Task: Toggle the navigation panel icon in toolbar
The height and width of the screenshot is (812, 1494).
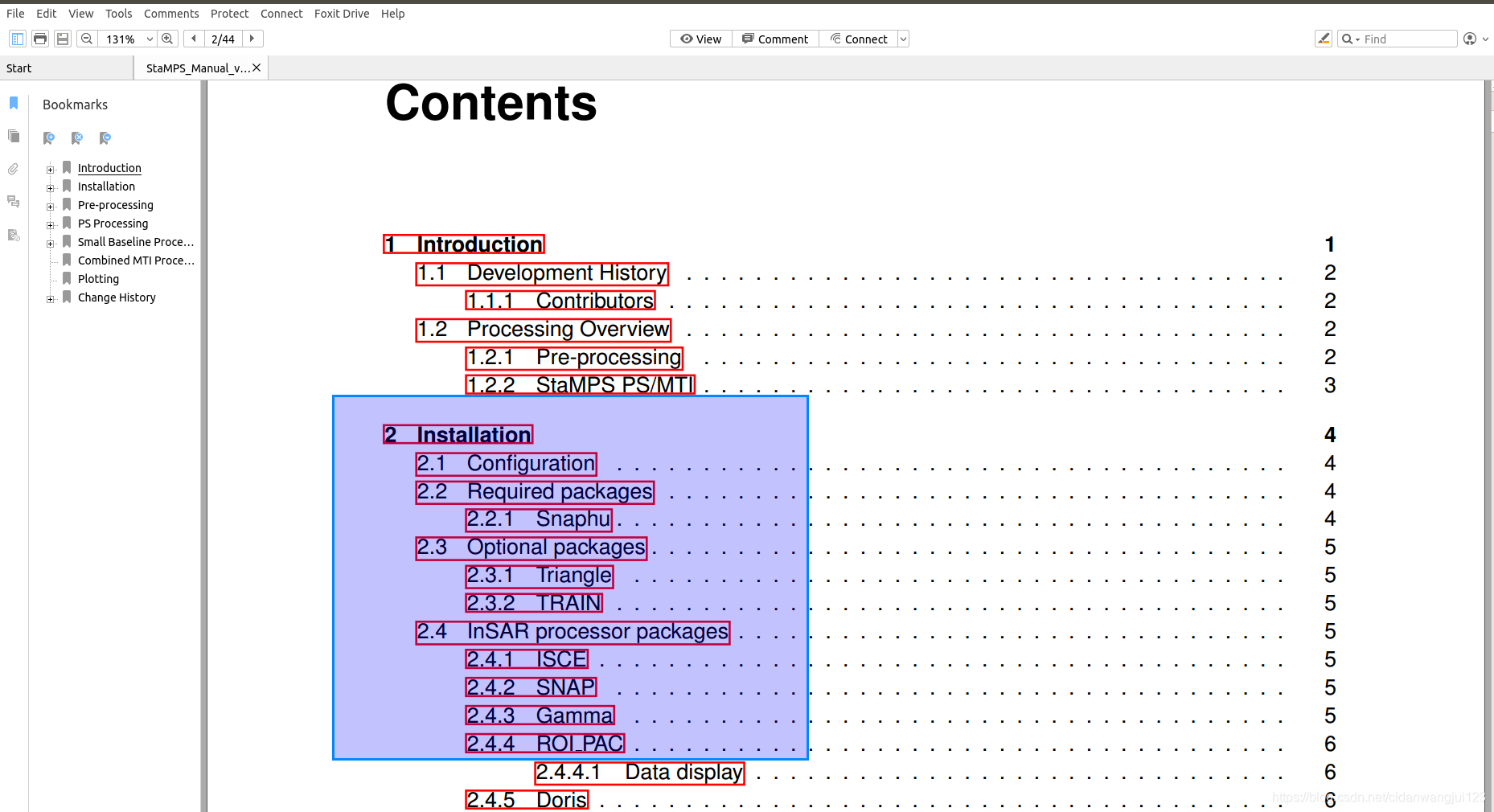Action: pyautogui.click(x=18, y=39)
